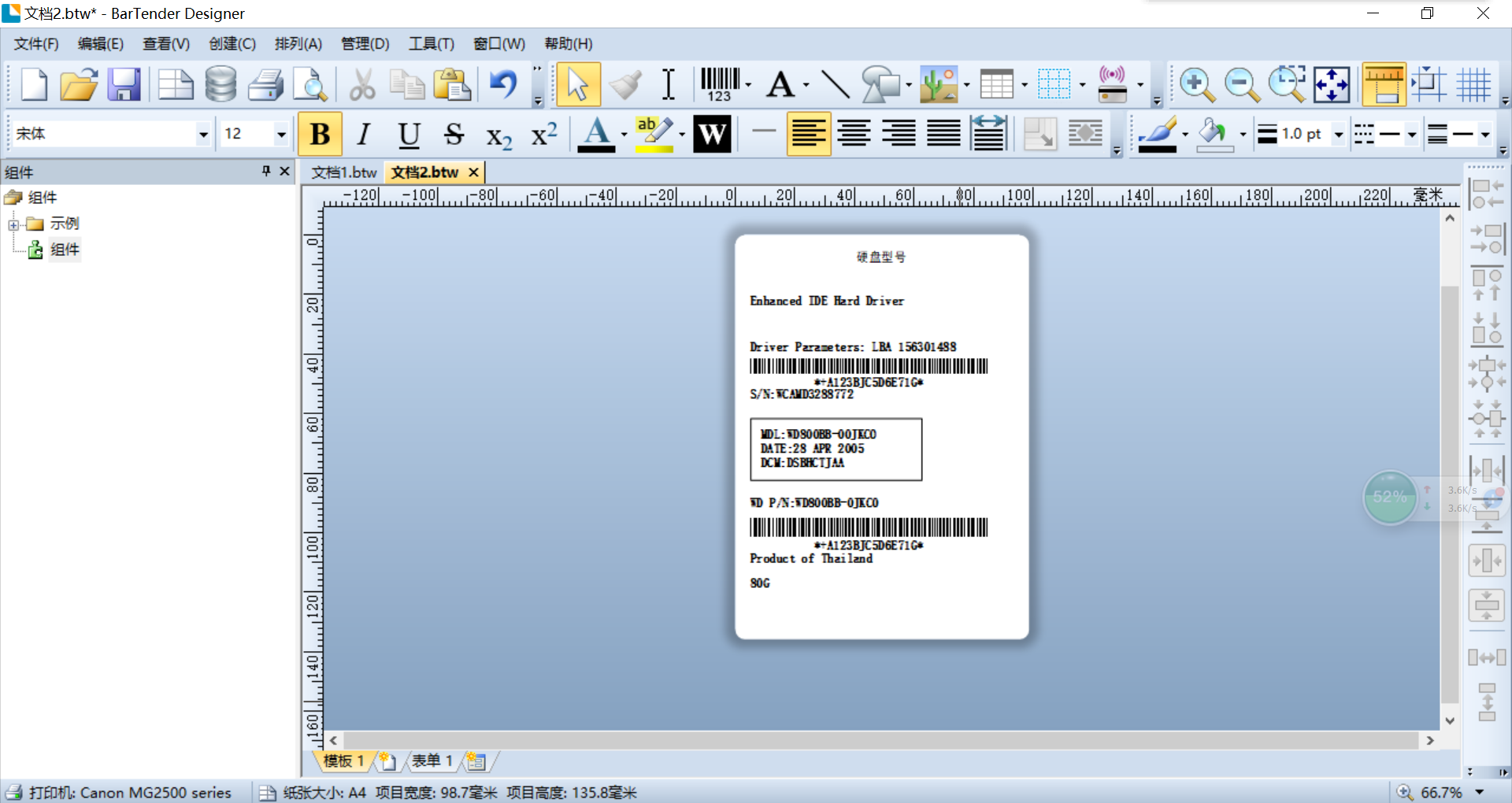Image resolution: width=1512 pixels, height=803 pixels.
Task: Switch to the 表单 1 tab
Action: point(432,760)
